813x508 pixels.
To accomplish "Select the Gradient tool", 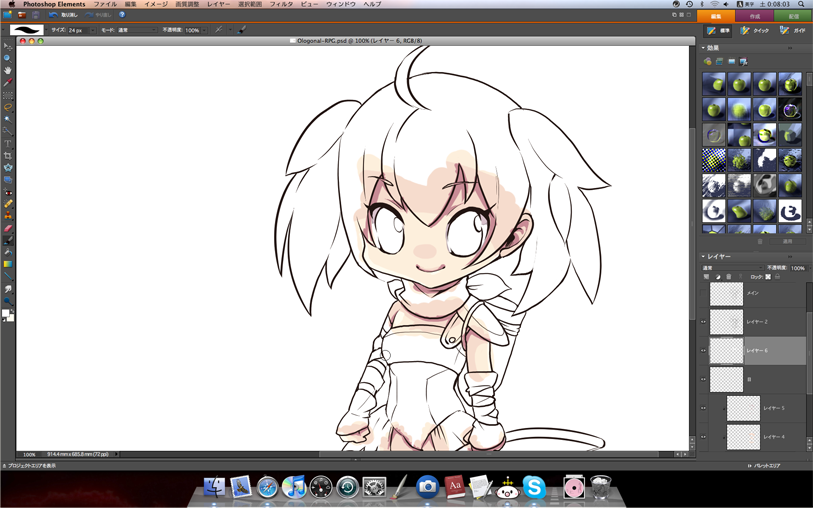I will coord(8,264).
